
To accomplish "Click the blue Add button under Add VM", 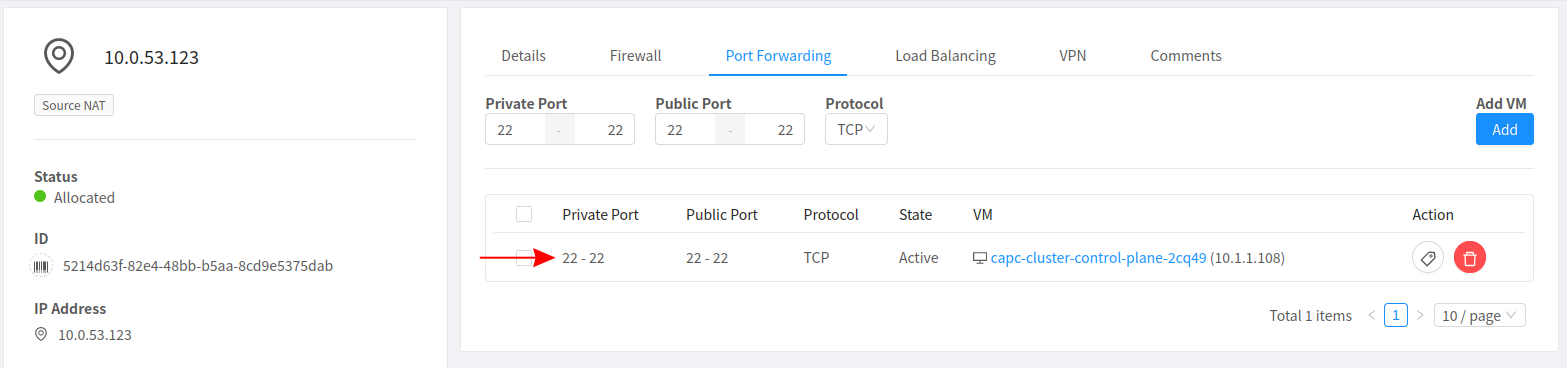I will (x=1505, y=129).
